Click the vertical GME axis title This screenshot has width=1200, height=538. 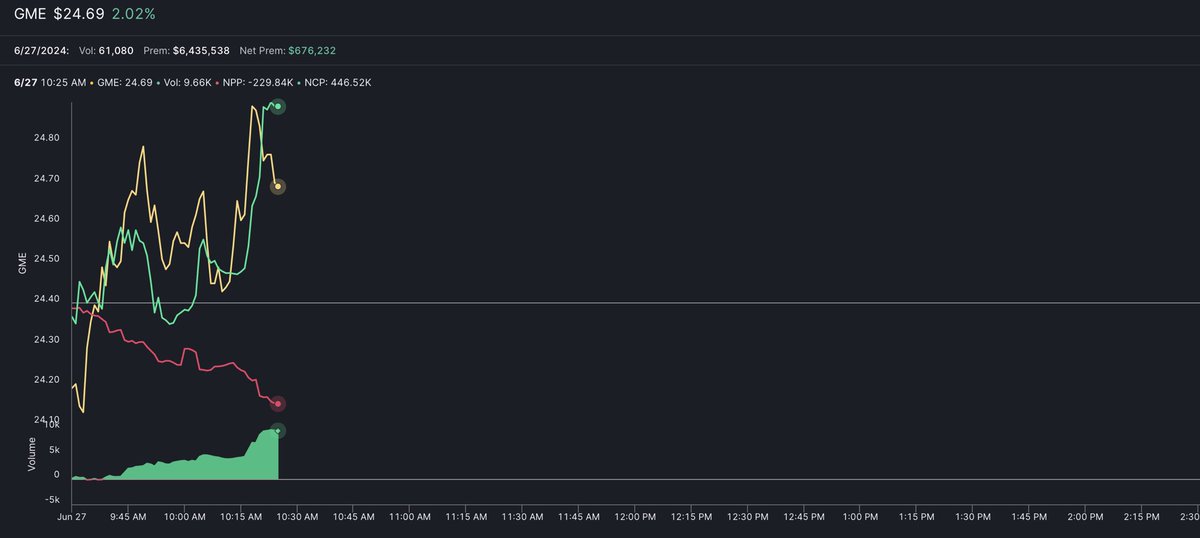pyautogui.click(x=22, y=264)
